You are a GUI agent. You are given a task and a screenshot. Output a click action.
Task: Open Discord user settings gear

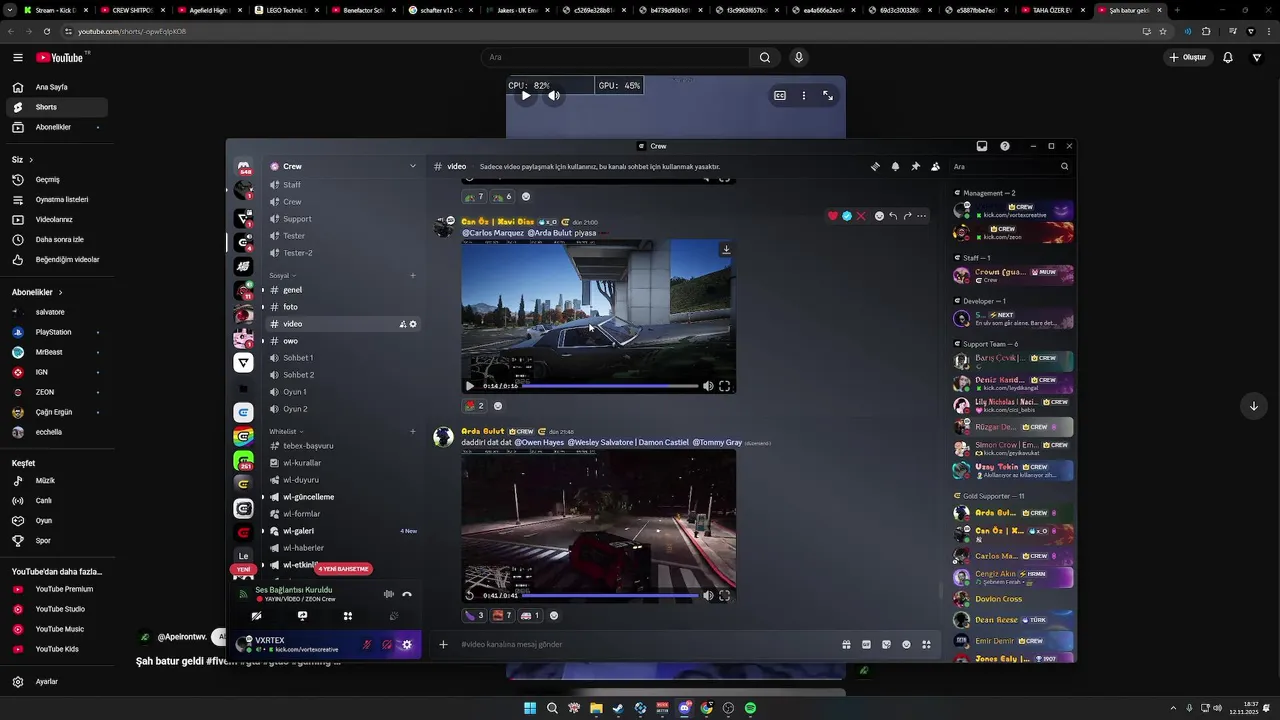click(406, 645)
